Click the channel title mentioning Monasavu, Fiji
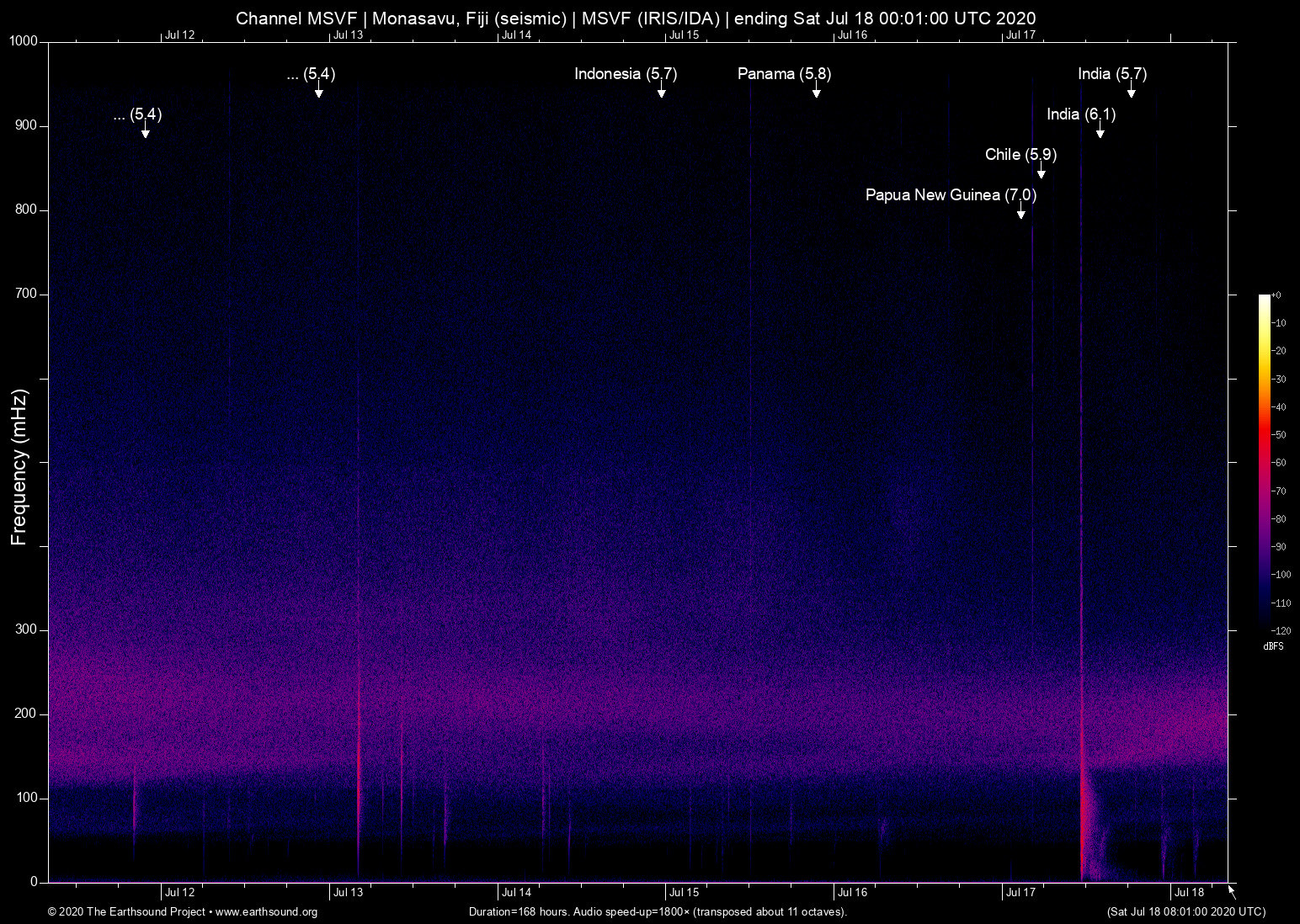Screen dimensions: 1300x924 (x=636, y=18)
